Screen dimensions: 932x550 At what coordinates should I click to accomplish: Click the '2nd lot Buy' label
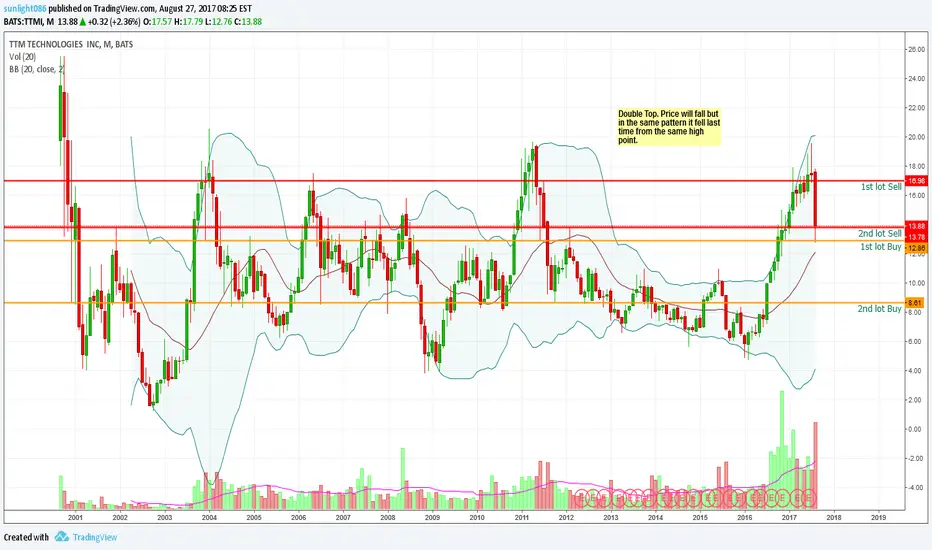[879, 309]
